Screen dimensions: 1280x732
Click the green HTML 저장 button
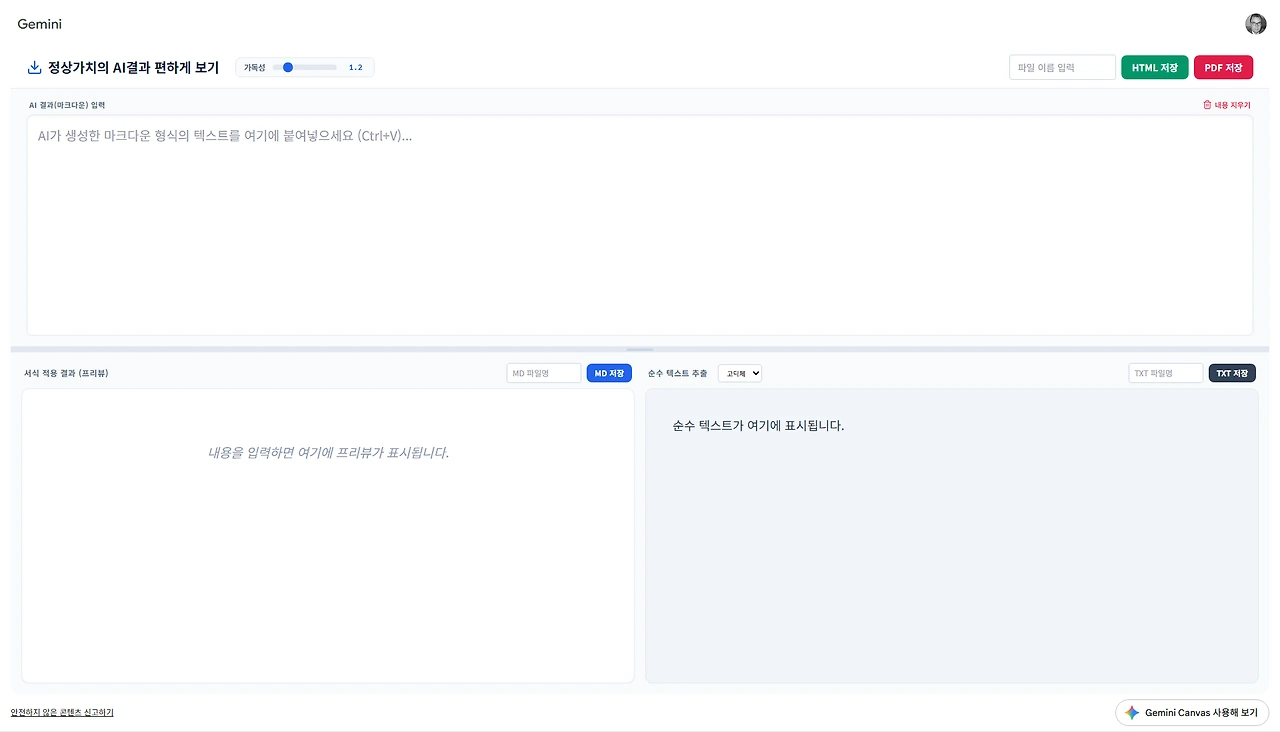pyautogui.click(x=1154, y=67)
